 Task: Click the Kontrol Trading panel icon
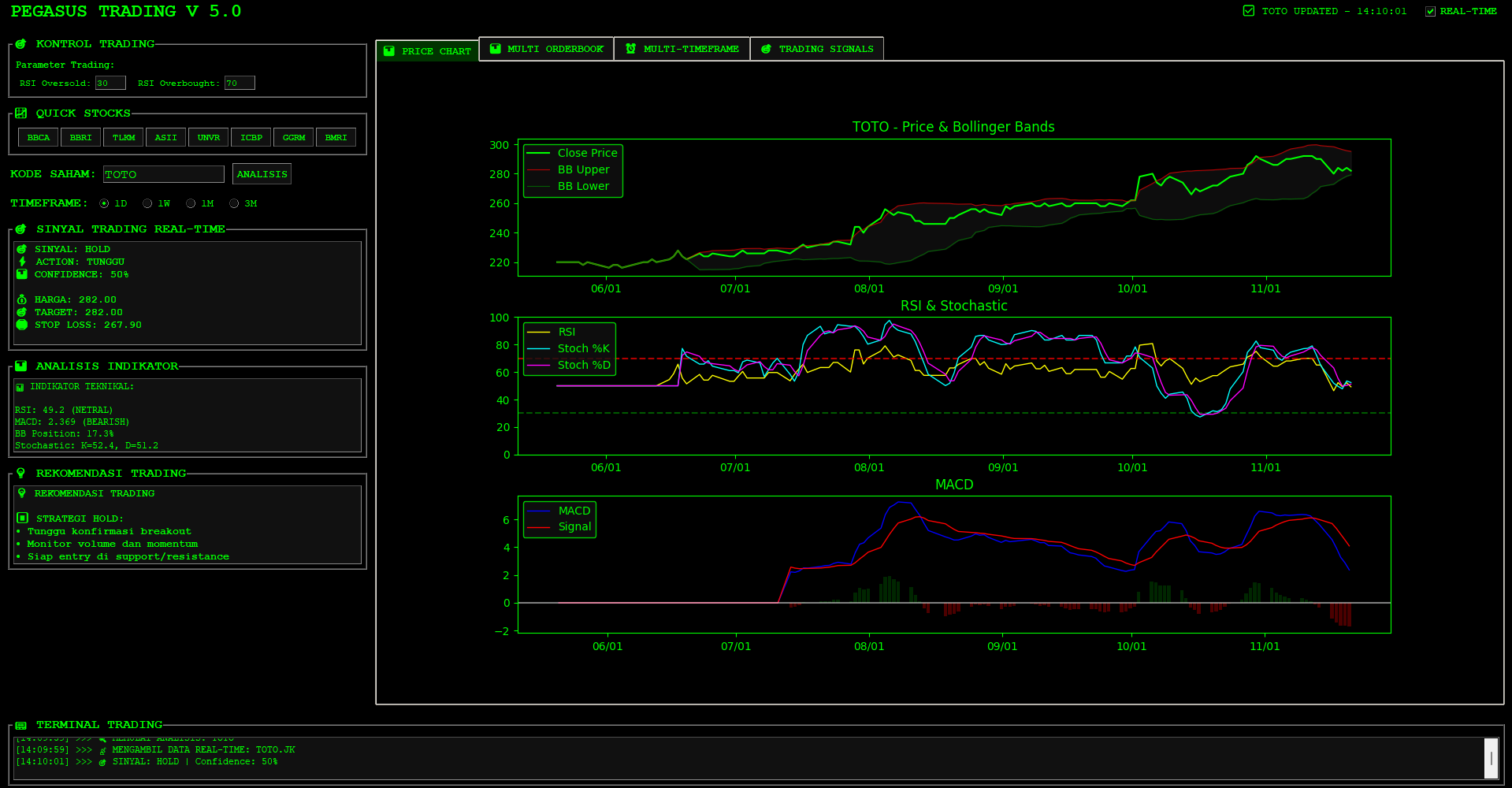(20, 44)
